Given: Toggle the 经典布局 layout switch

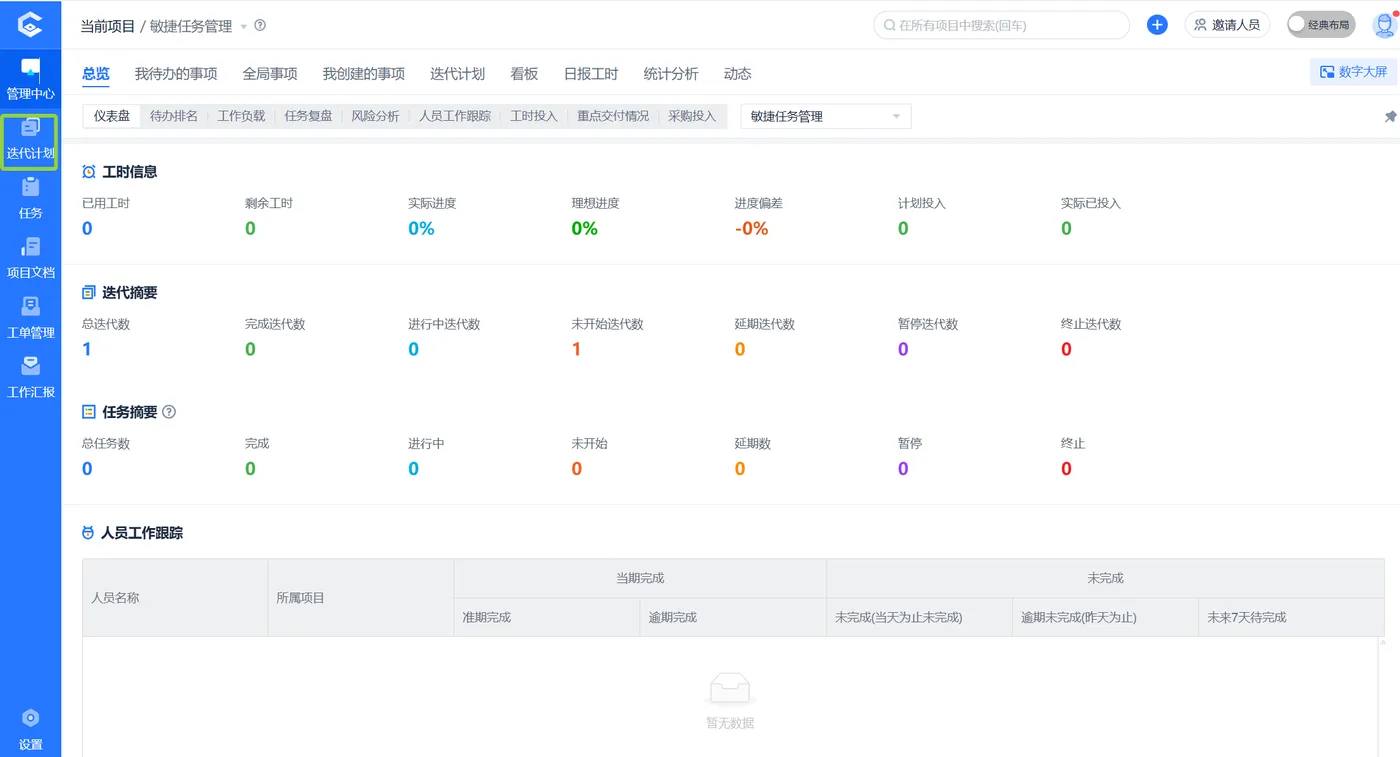Looking at the screenshot, I should pyautogui.click(x=1320, y=25).
